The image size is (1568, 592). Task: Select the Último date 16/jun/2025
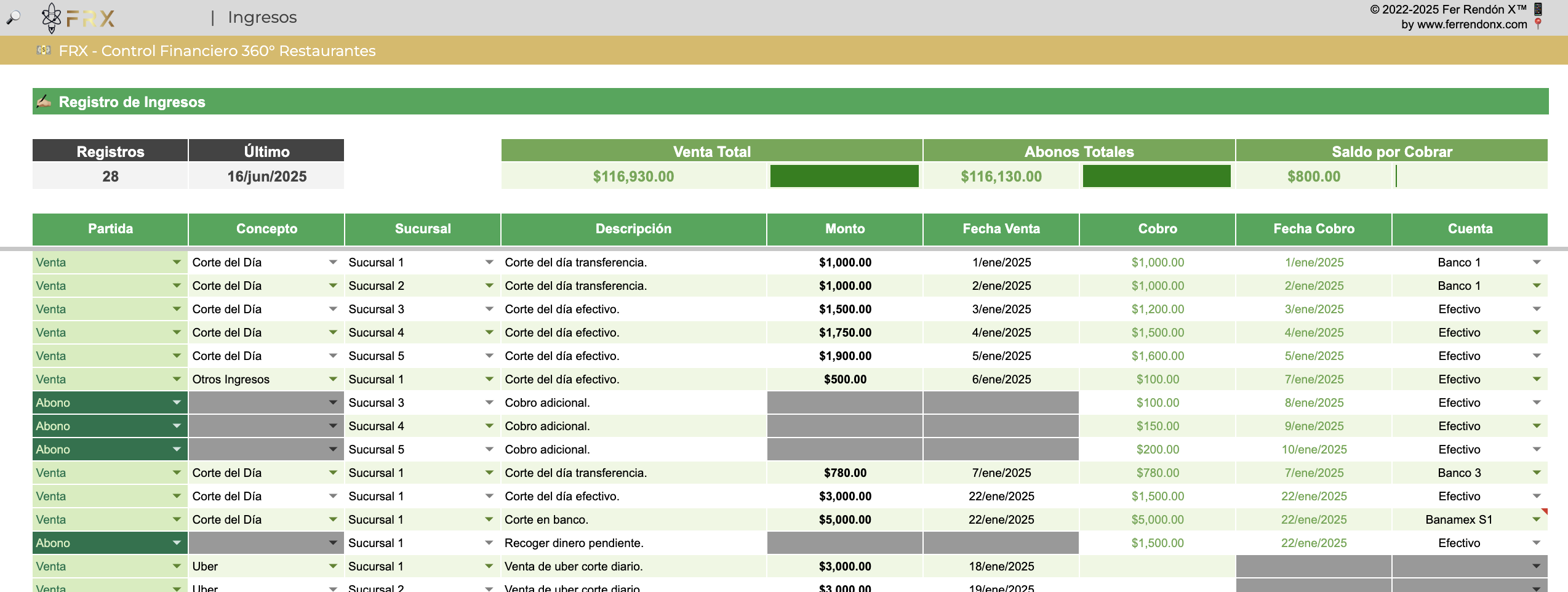[x=266, y=176]
